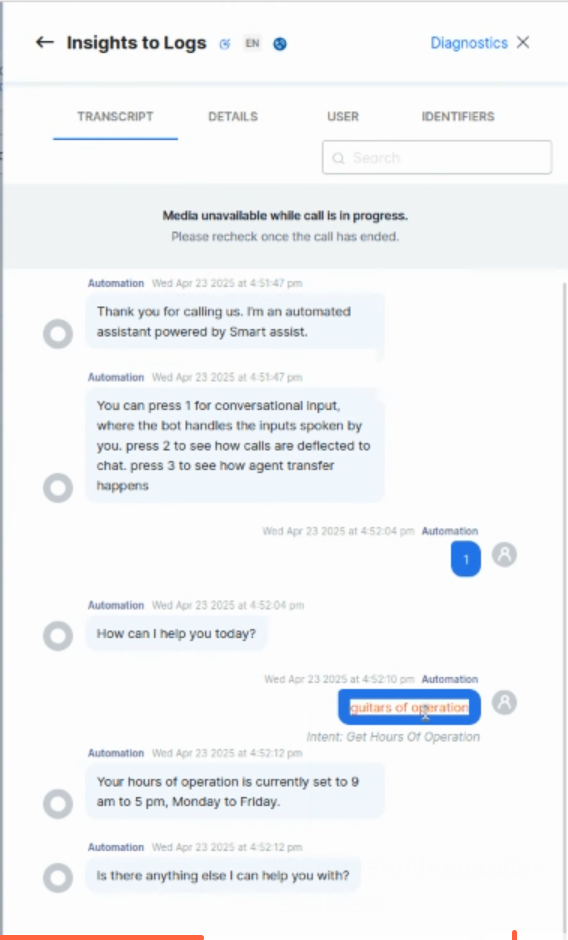568x940 pixels.
Task: Close the Insights to Logs panel
Action: coord(523,43)
